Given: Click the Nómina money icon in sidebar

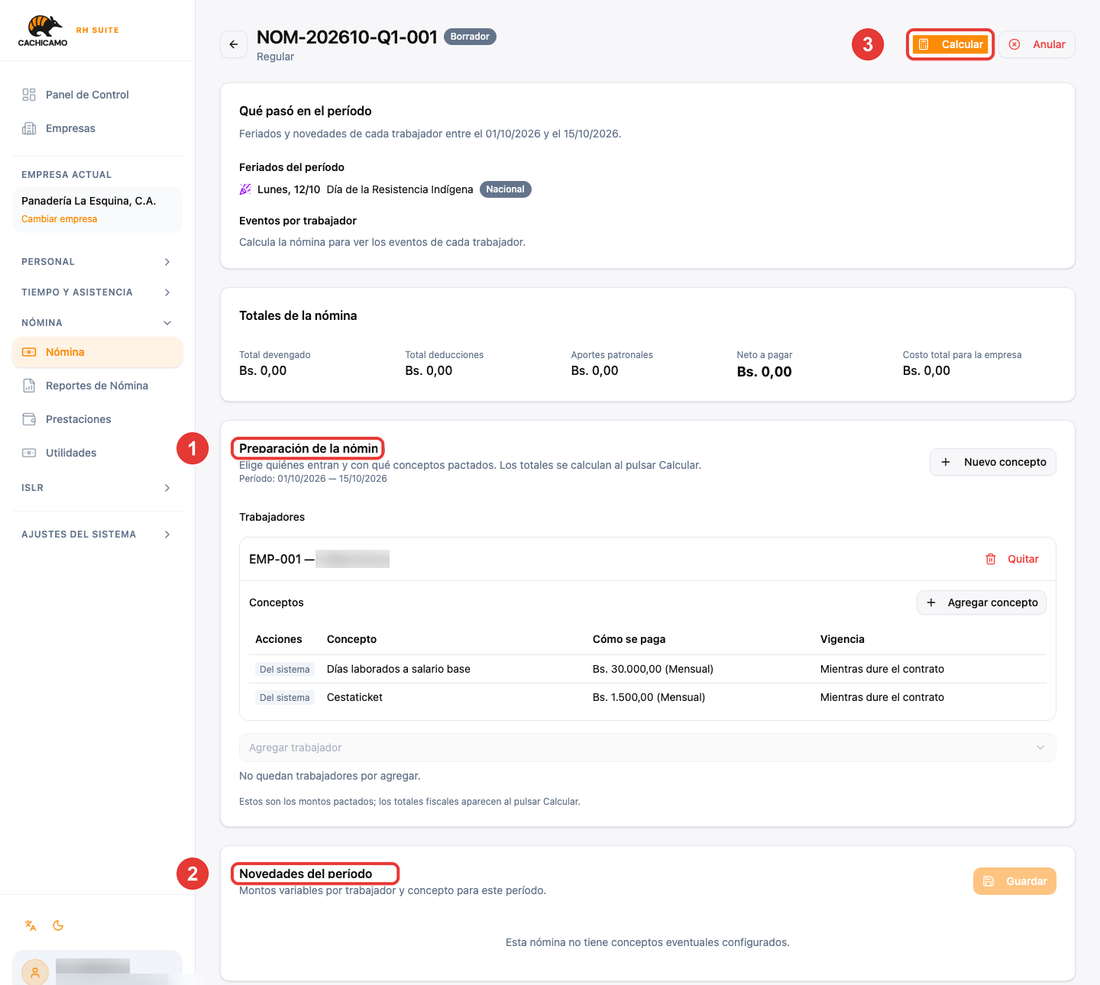Looking at the screenshot, I should 29,352.
